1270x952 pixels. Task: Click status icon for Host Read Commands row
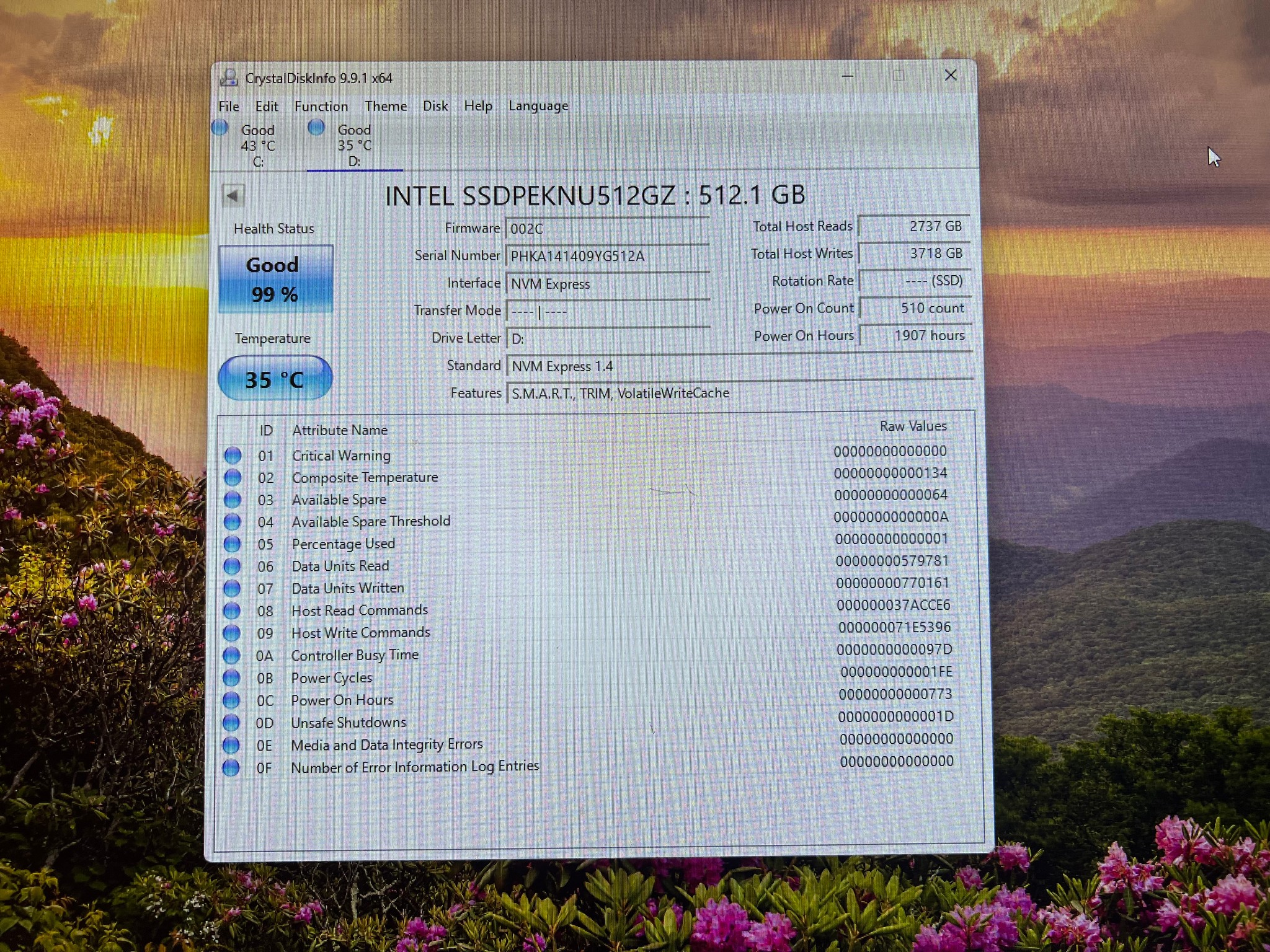(x=232, y=610)
